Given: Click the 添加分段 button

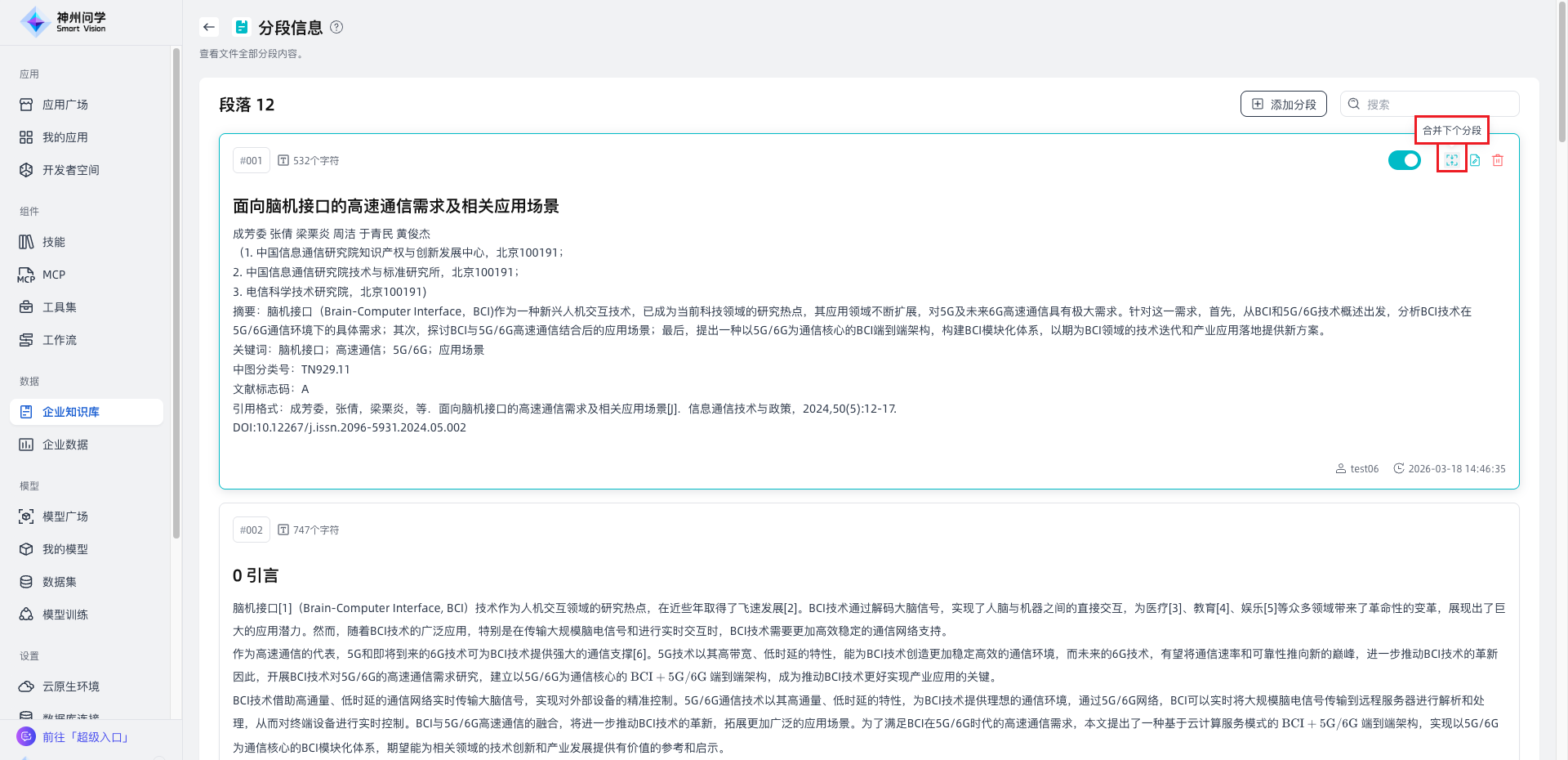Looking at the screenshot, I should (x=1284, y=105).
